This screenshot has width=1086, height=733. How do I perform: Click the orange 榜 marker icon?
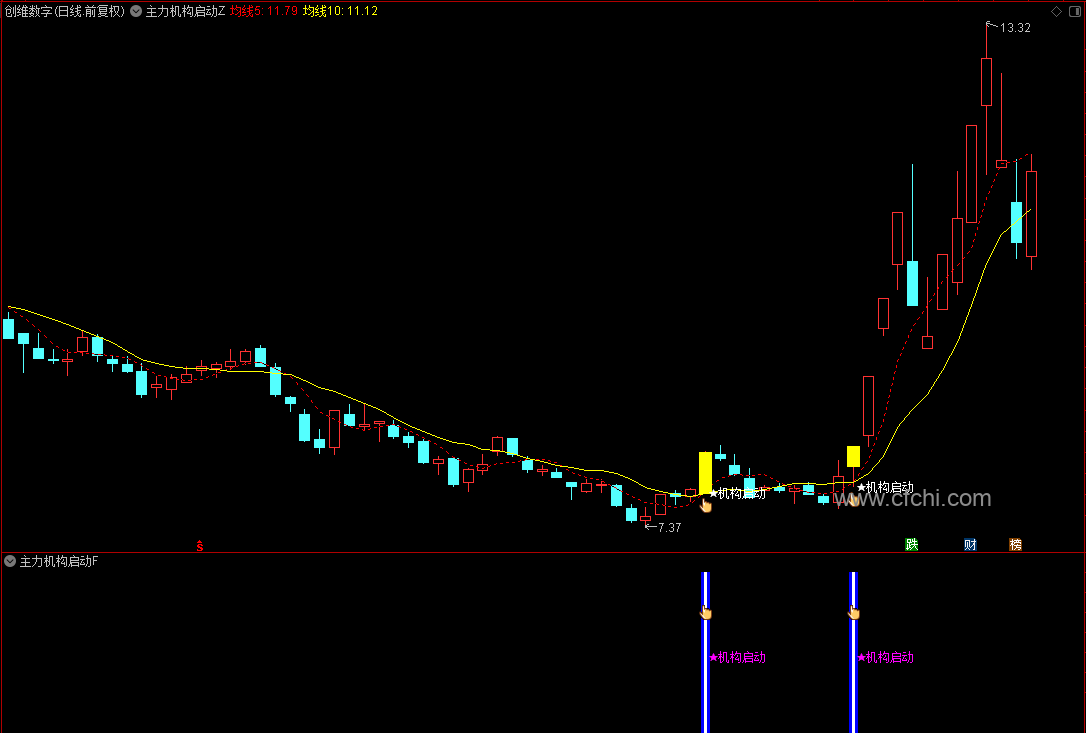(1015, 545)
